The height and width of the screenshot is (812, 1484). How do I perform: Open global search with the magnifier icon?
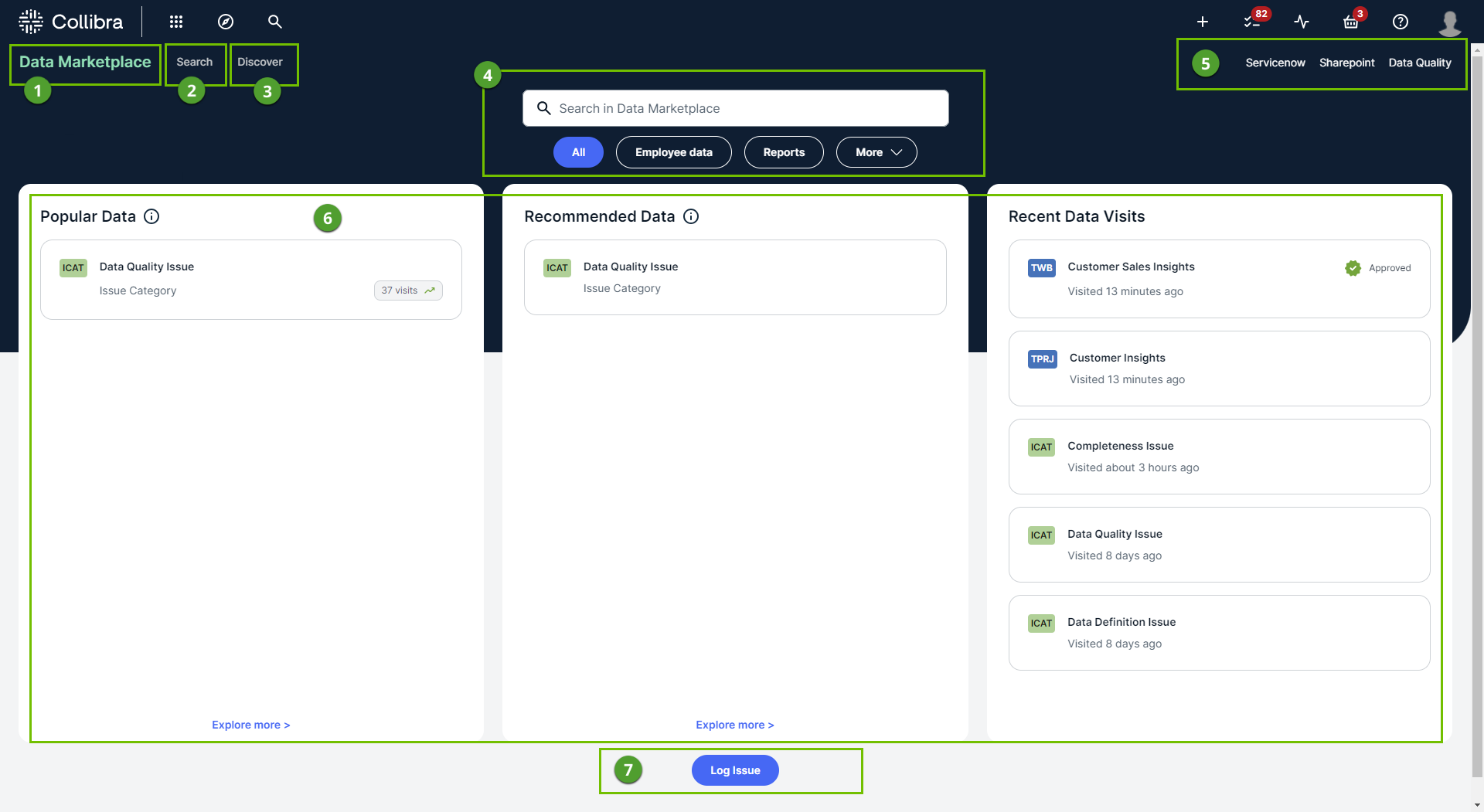coord(274,22)
